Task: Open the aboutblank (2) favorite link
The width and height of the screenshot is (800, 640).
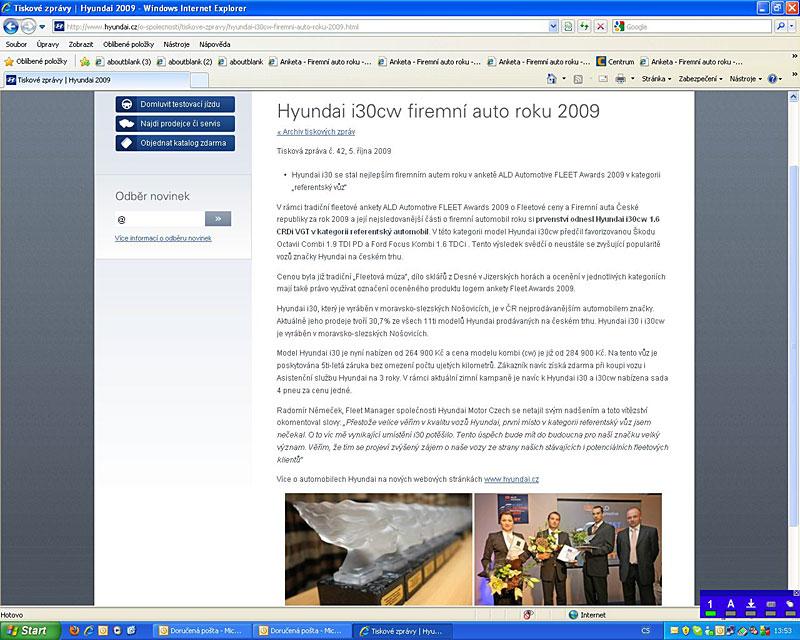Action: click(x=184, y=62)
